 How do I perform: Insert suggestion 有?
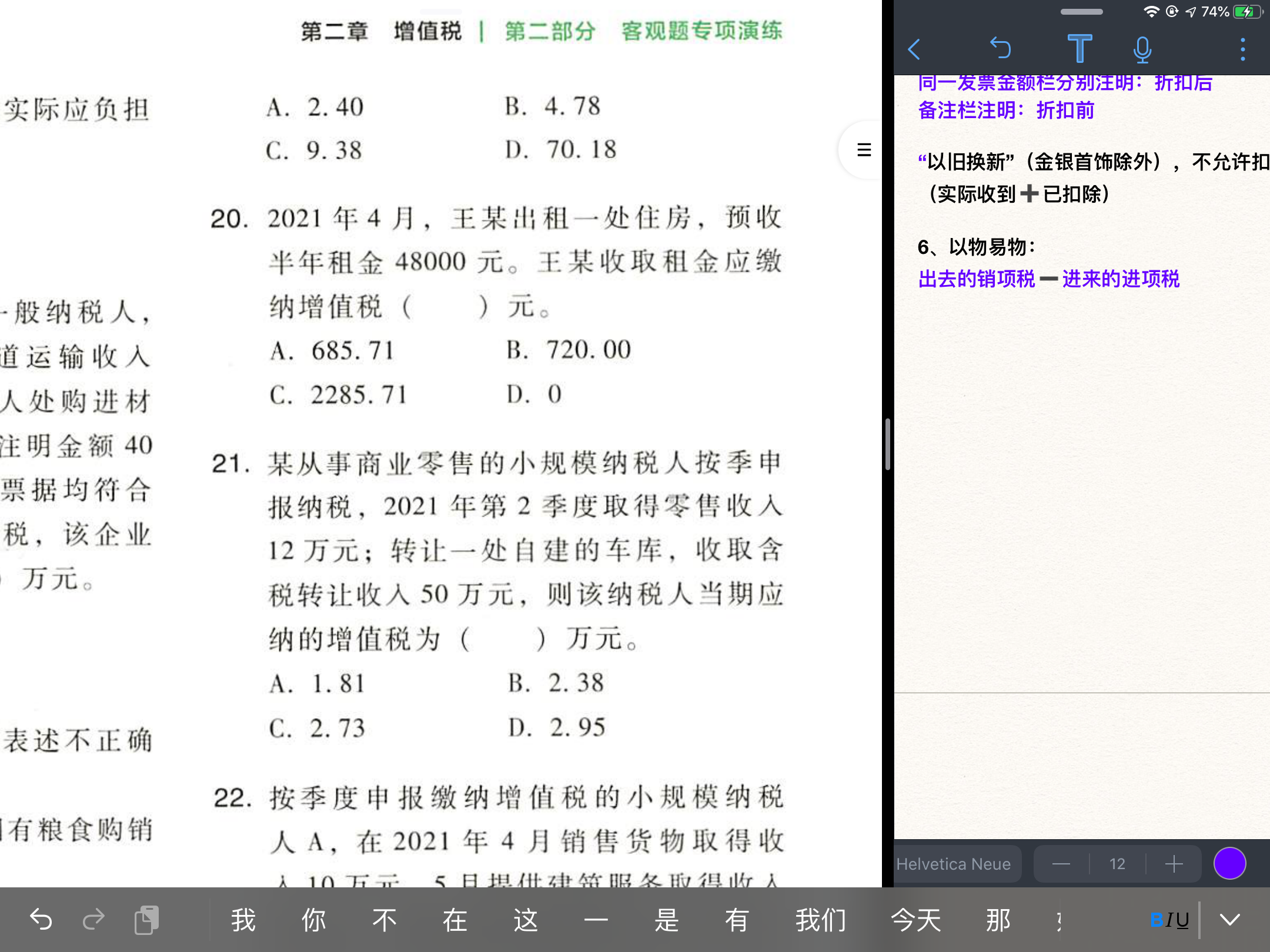[737, 920]
